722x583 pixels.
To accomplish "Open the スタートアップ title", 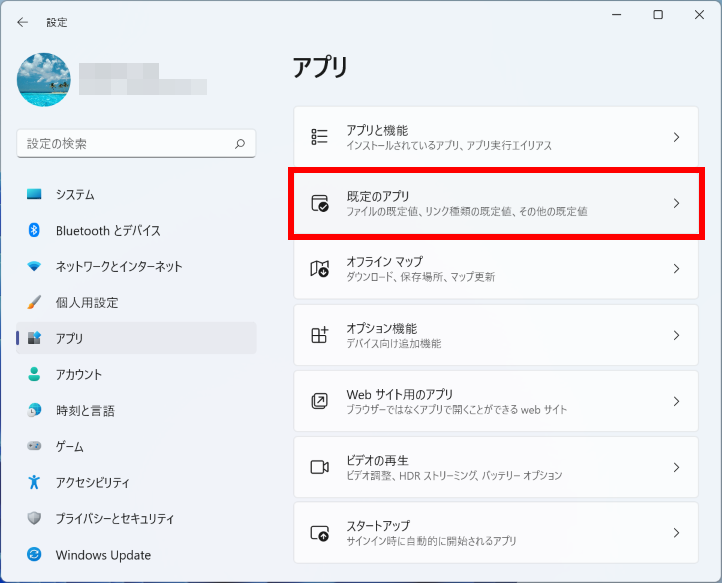I will (378, 526).
